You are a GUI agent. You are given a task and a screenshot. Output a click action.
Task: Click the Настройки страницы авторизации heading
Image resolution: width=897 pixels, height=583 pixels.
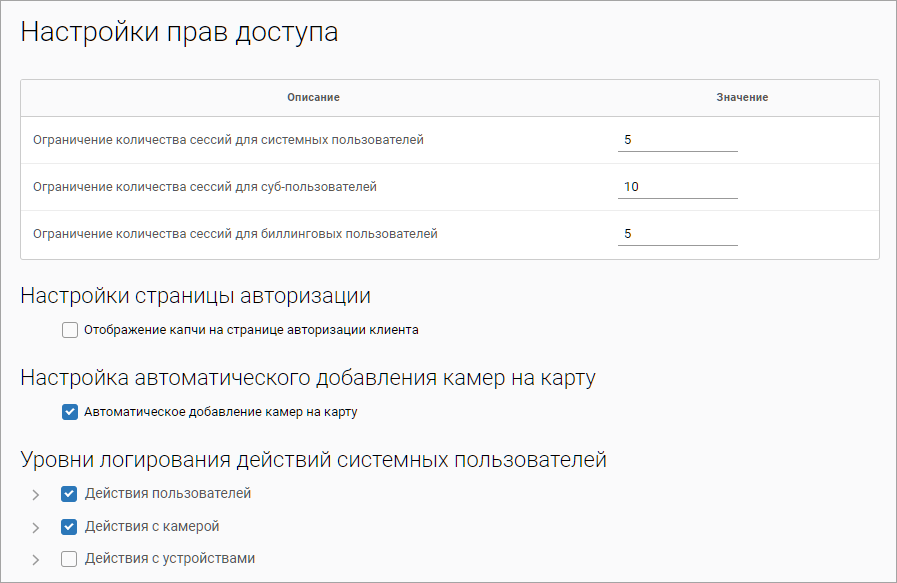[x=195, y=296]
